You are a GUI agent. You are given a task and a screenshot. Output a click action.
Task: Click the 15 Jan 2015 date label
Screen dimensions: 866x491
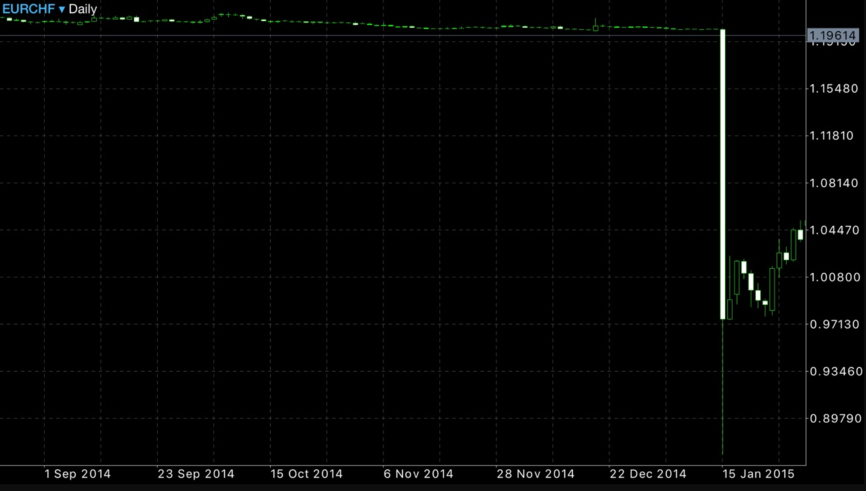pos(758,474)
